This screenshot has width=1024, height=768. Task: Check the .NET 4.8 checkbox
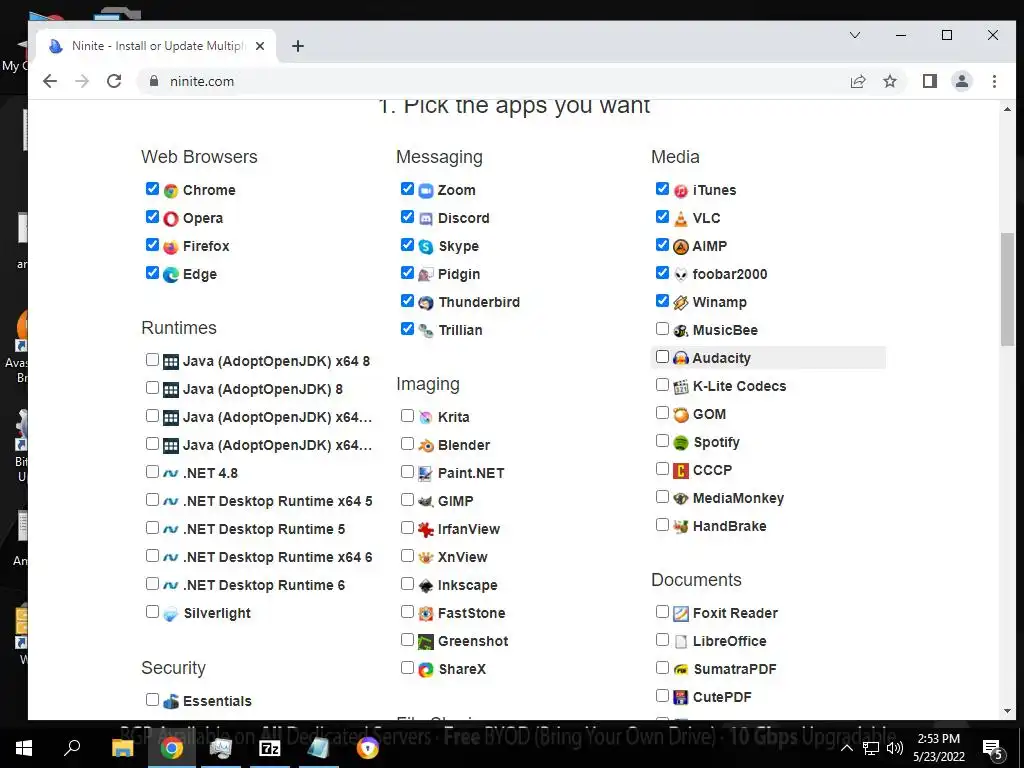152,472
